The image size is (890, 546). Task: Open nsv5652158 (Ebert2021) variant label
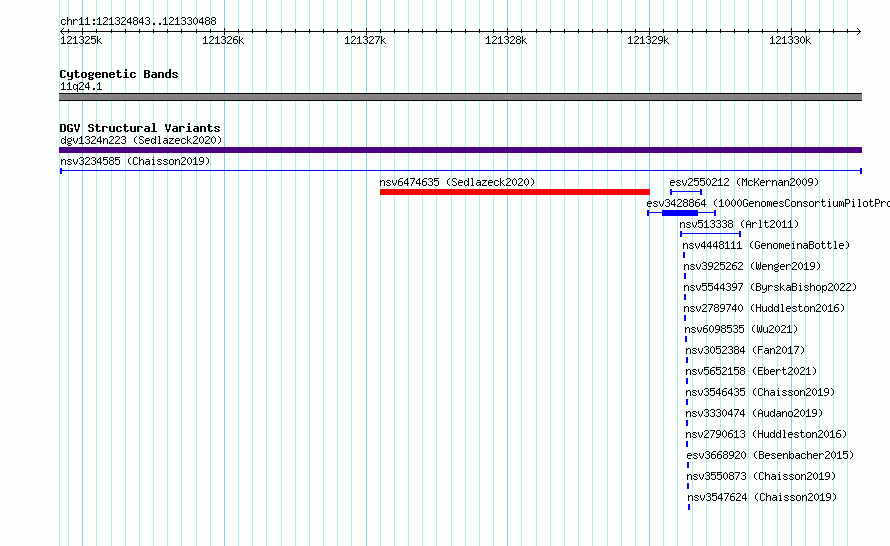[752, 371]
